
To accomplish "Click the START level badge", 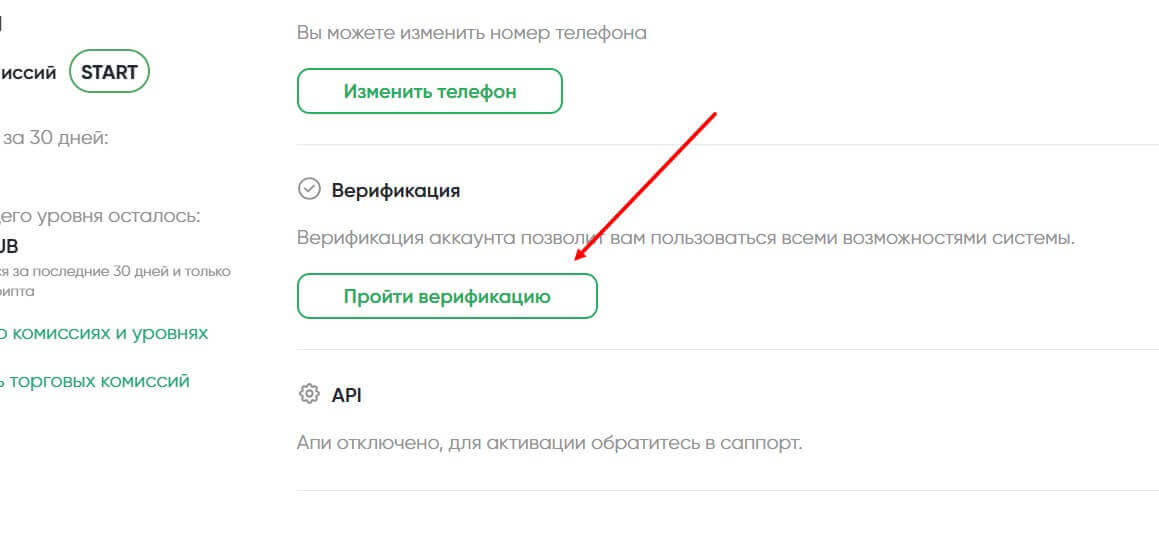I will pyautogui.click(x=109, y=72).
